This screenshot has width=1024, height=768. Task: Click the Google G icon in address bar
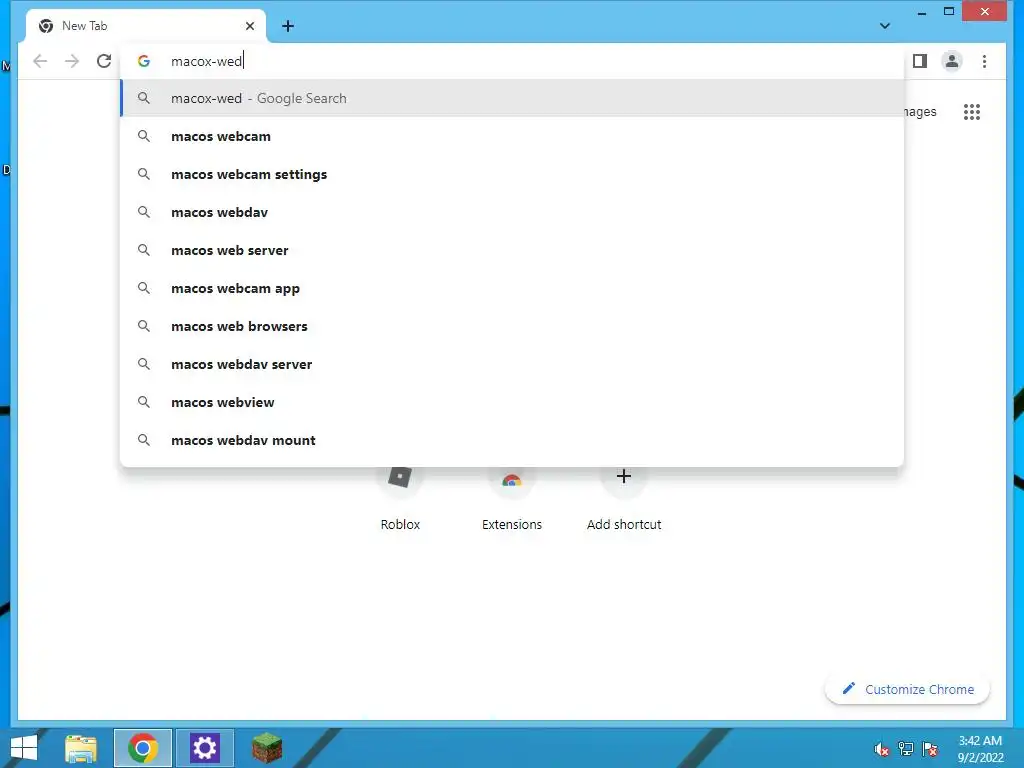[x=144, y=61]
